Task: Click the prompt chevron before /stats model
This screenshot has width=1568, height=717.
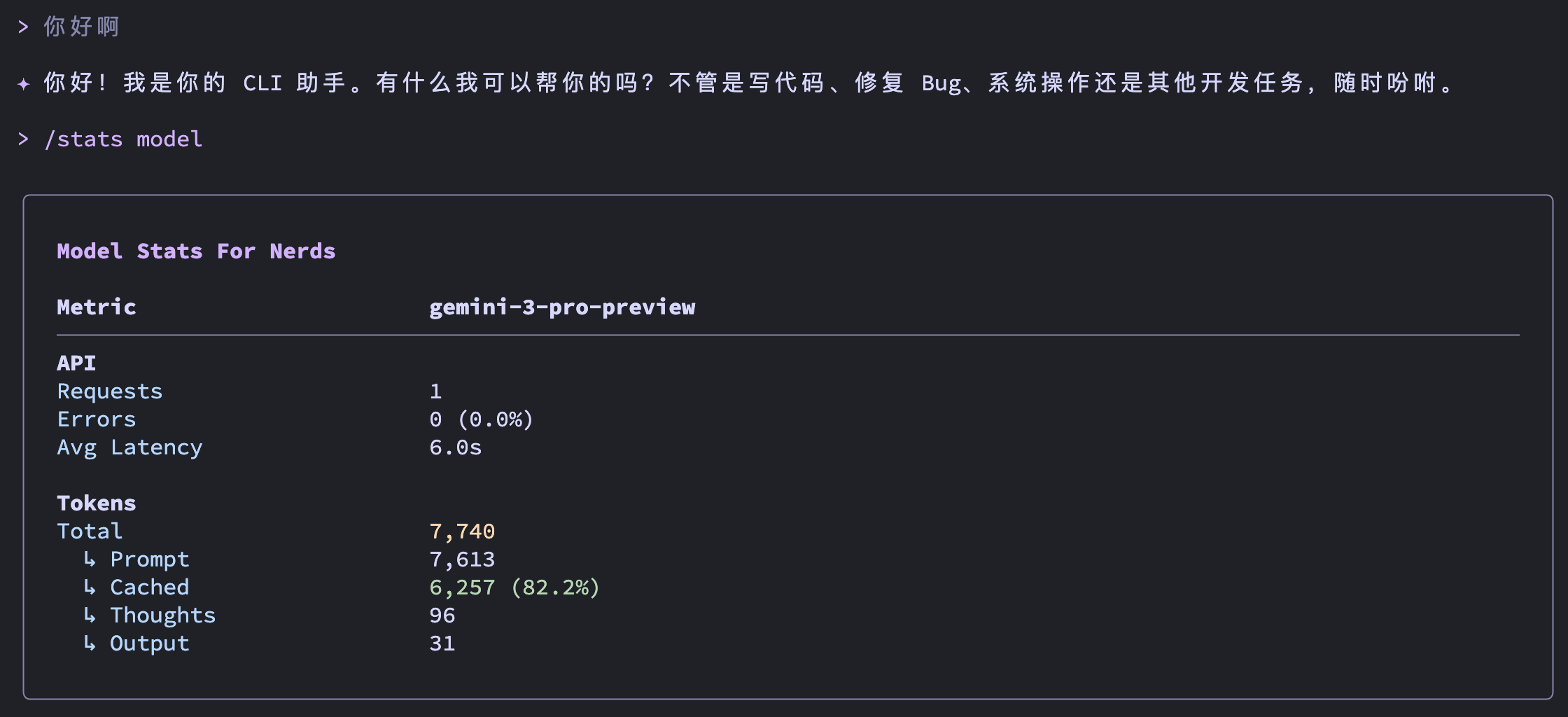Action: click(23, 139)
